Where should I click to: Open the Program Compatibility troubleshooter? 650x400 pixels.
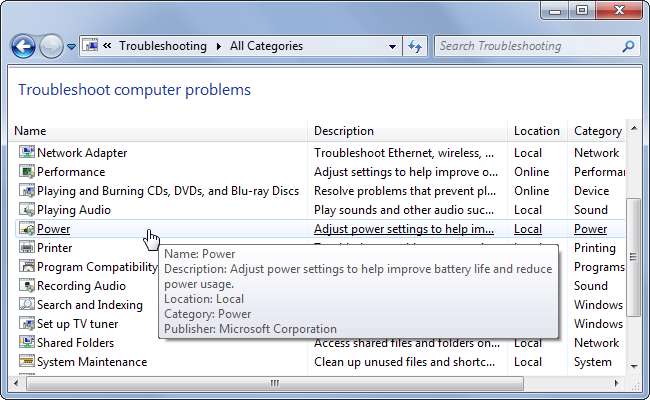click(x=97, y=267)
